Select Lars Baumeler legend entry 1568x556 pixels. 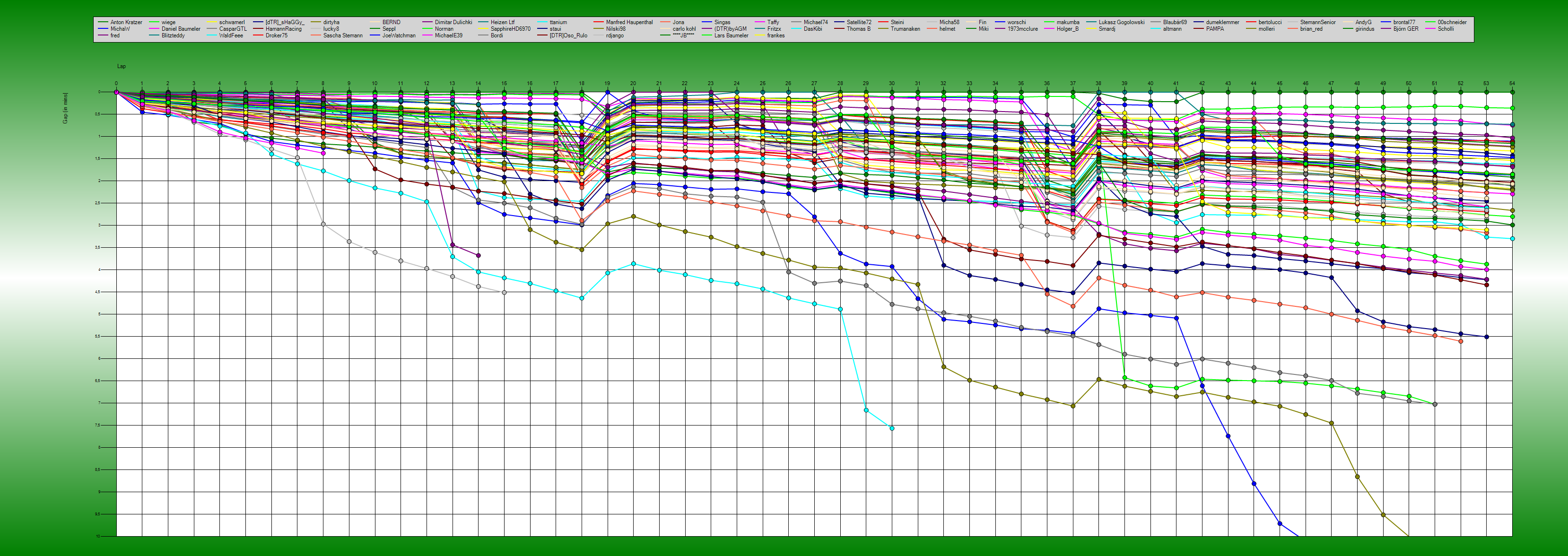[x=731, y=36]
